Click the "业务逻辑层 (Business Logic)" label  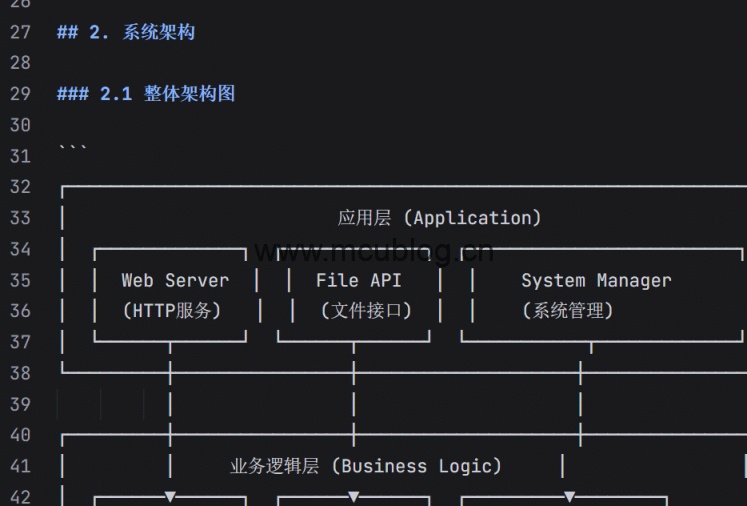pyautogui.click(x=366, y=466)
